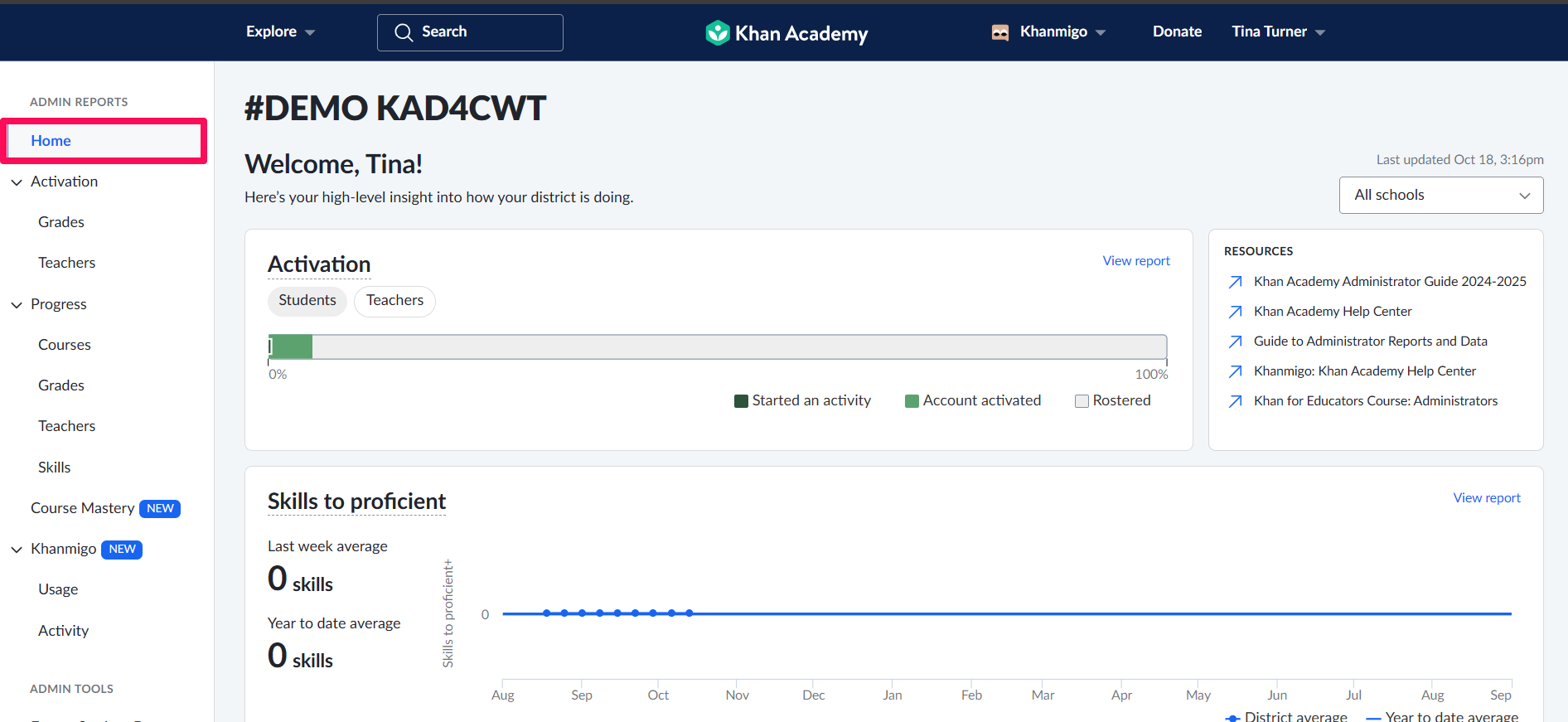This screenshot has width=1568, height=722.
Task: Click the NEW badge next to Course Mastery
Action: [x=160, y=508]
